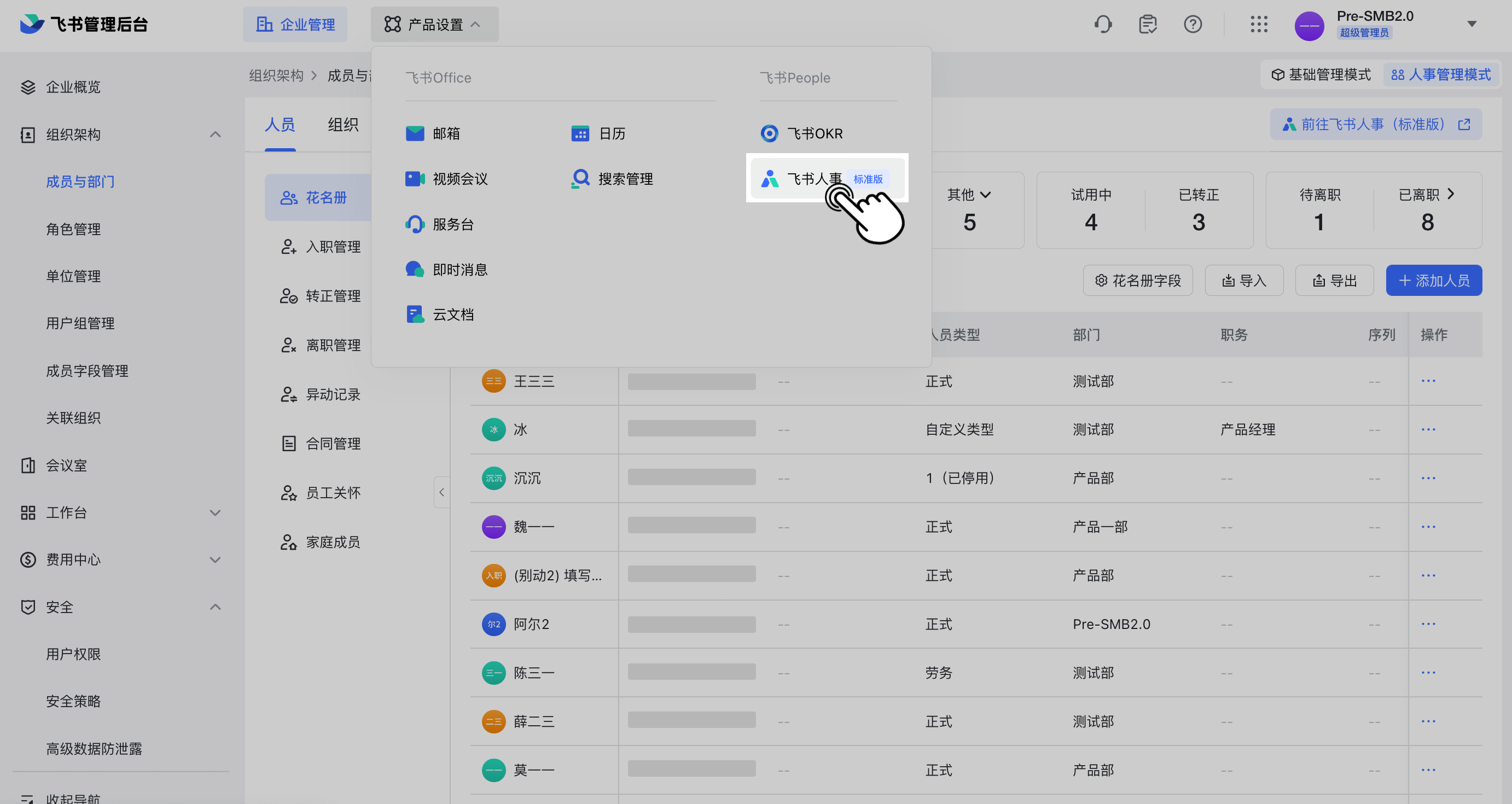Click the help question mark icon
This screenshot has width=1512, height=804.
point(1193,25)
